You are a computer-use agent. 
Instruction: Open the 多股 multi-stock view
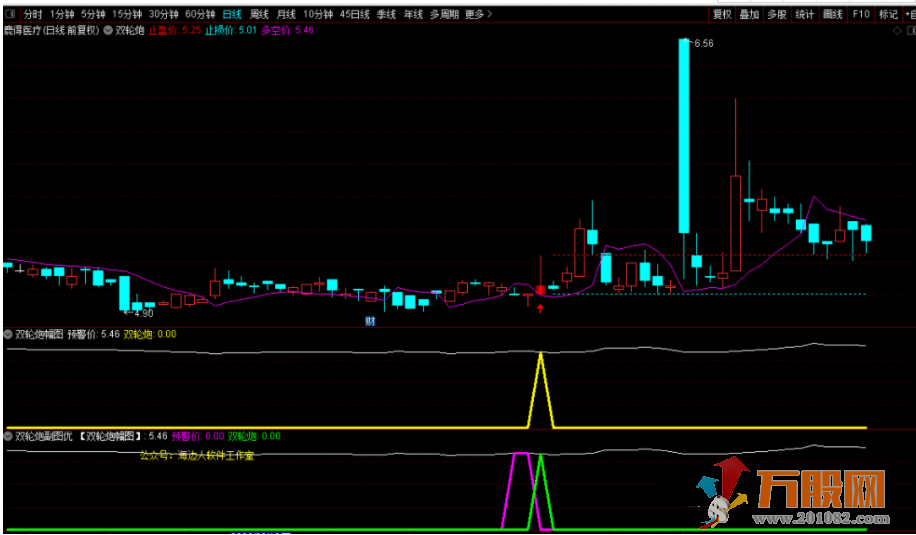pos(777,14)
